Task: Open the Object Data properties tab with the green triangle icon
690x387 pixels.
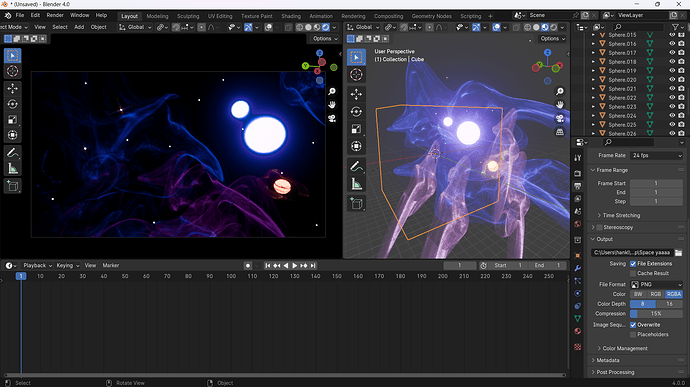Action: pos(578,318)
